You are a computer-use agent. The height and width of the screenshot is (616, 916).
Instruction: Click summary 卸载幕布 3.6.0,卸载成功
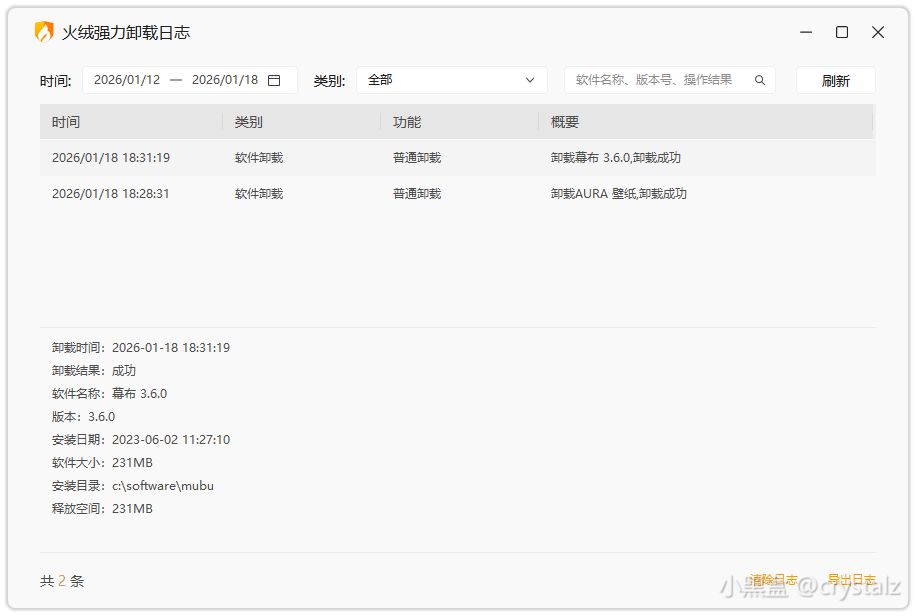[615, 158]
